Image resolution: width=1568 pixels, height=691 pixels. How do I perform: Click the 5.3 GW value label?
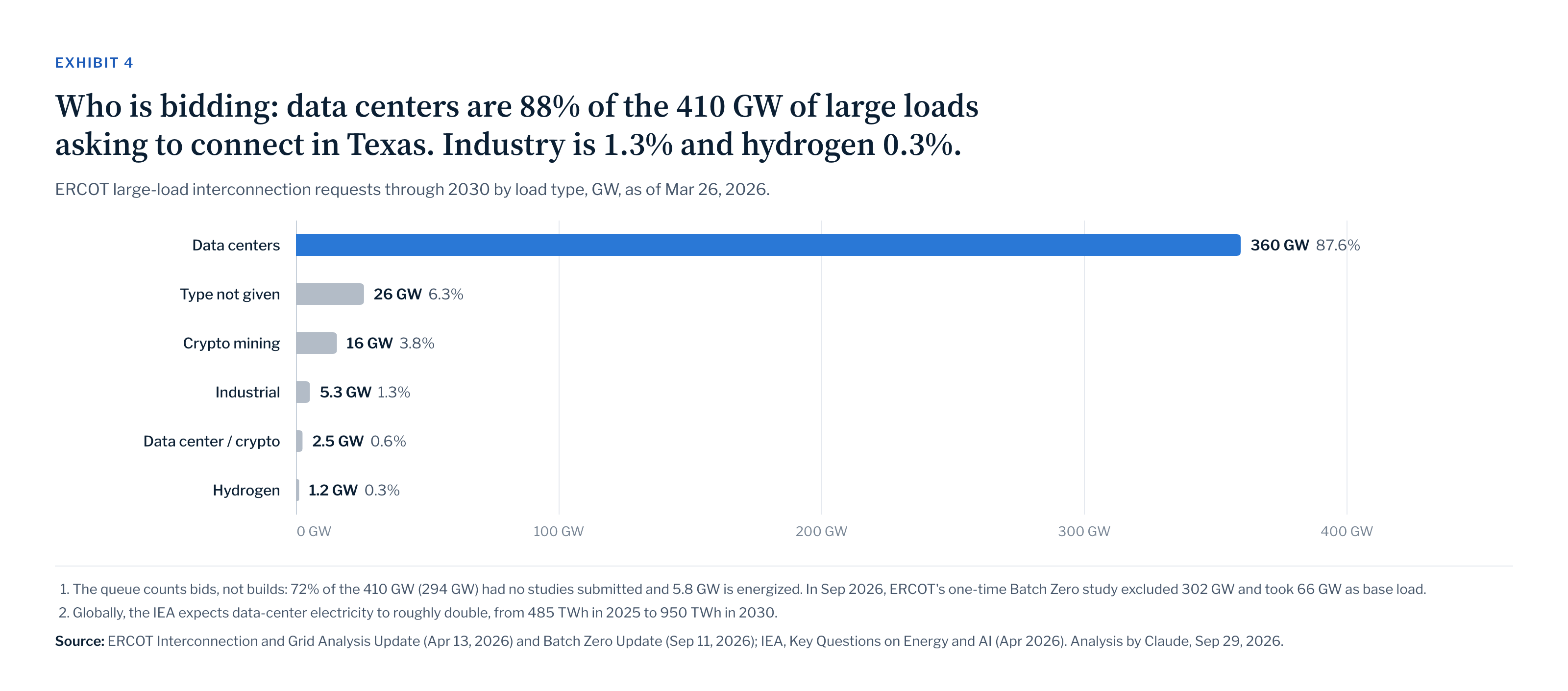pyautogui.click(x=345, y=392)
